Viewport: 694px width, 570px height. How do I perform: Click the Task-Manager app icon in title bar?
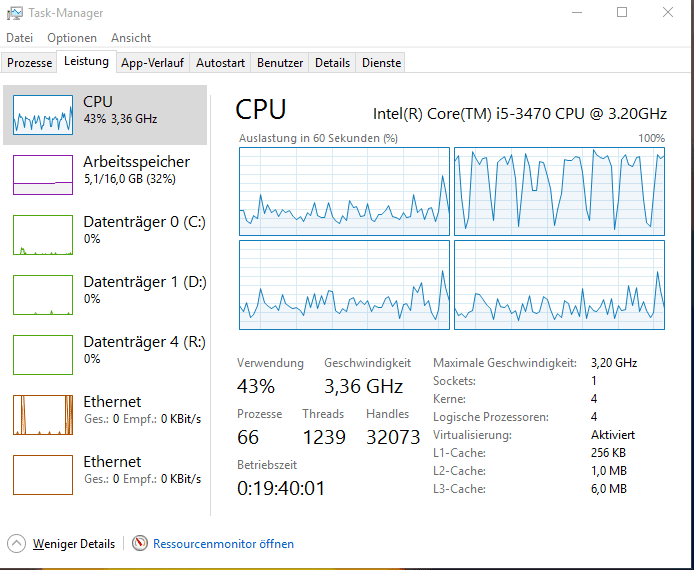(x=15, y=13)
